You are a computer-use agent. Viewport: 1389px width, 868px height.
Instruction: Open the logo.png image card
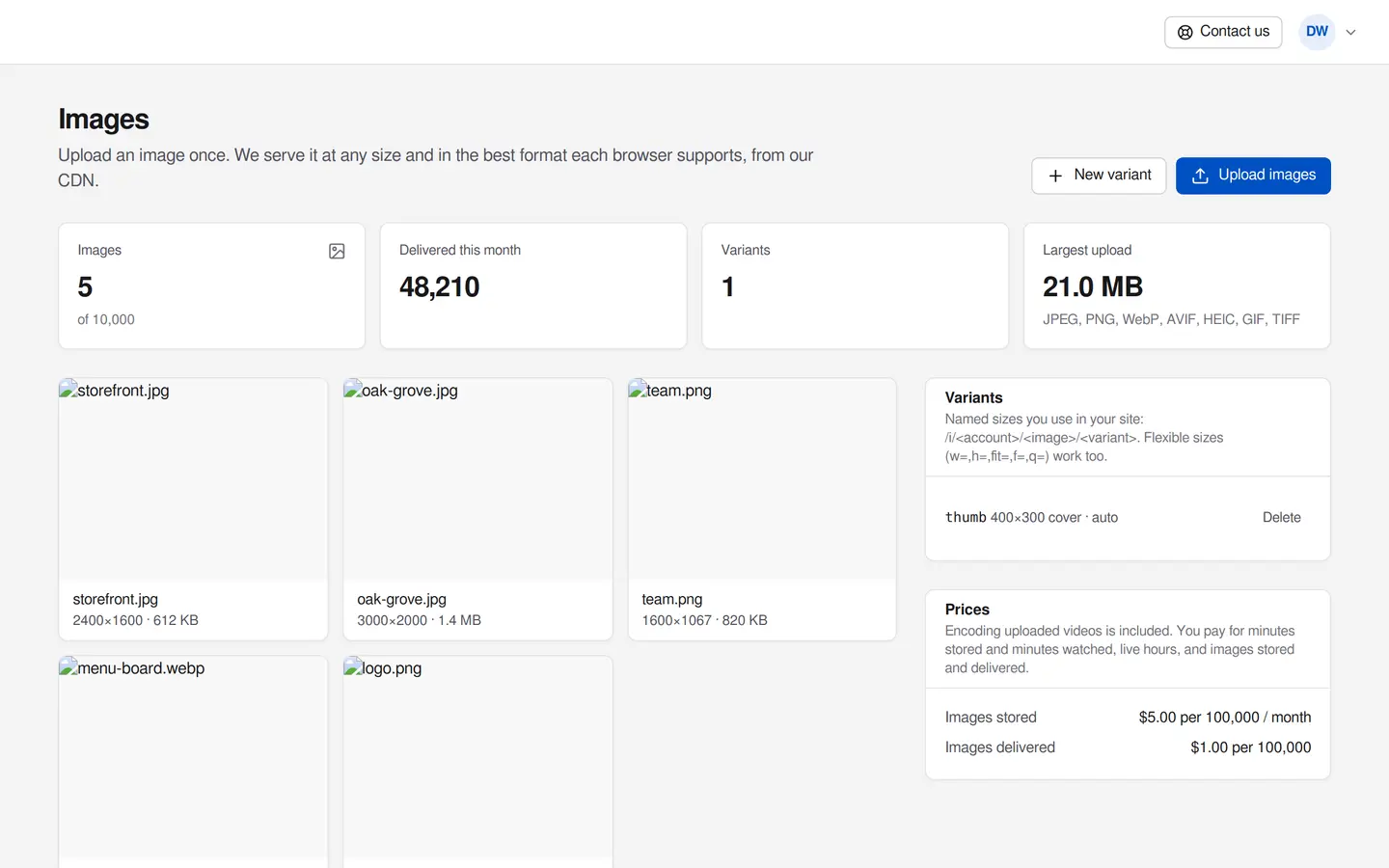tap(477, 762)
